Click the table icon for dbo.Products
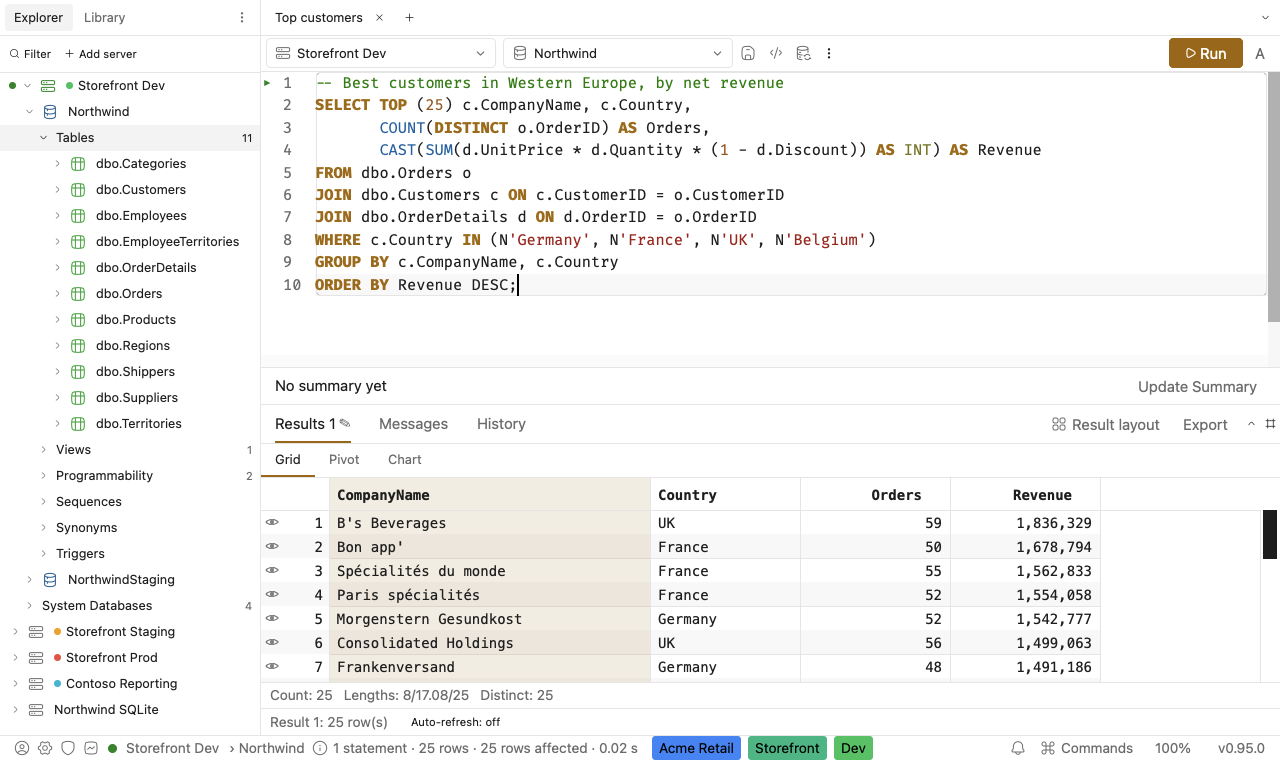The image size is (1280, 761). [78, 320]
